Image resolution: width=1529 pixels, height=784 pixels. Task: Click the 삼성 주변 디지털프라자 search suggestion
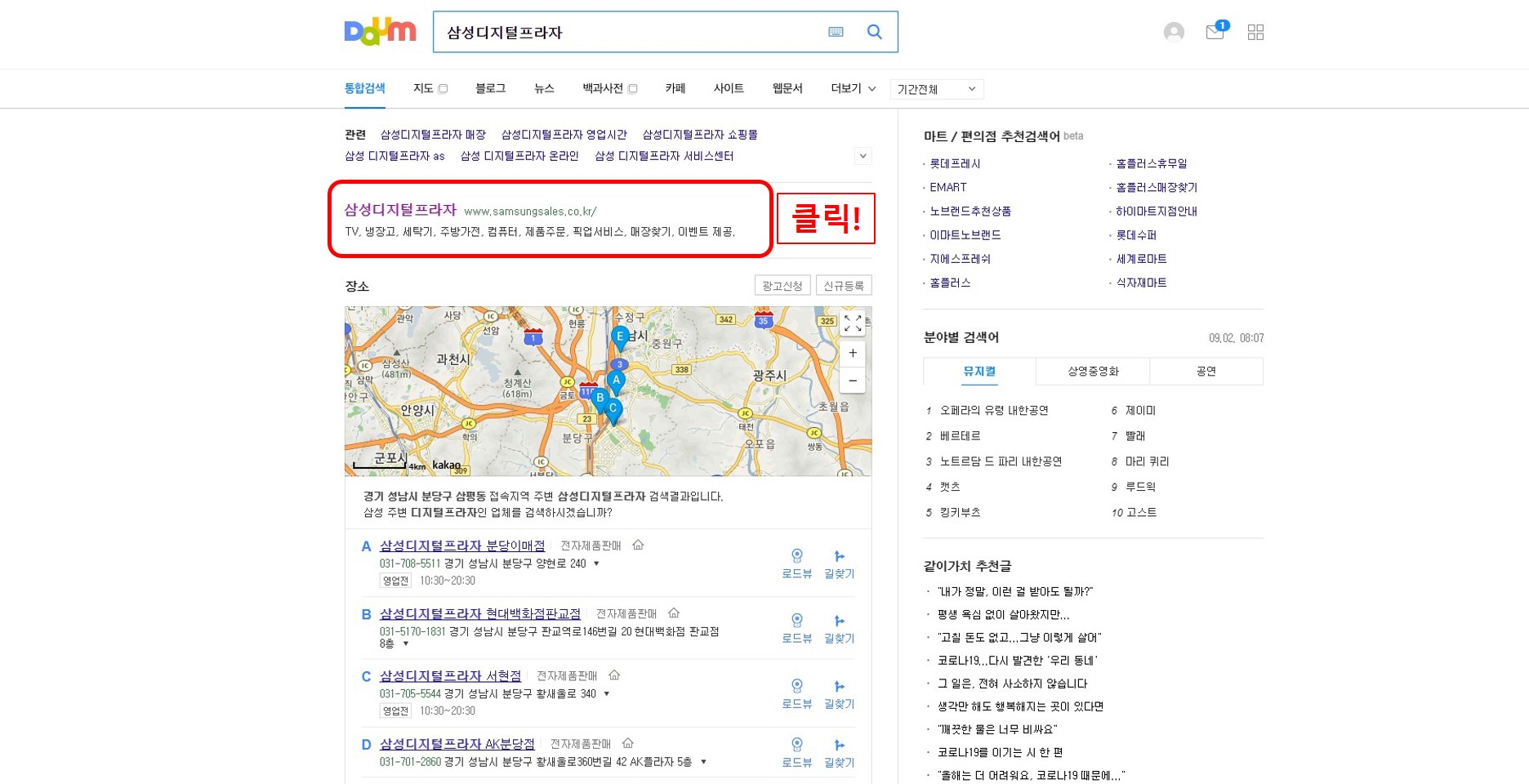pos(488,512)
